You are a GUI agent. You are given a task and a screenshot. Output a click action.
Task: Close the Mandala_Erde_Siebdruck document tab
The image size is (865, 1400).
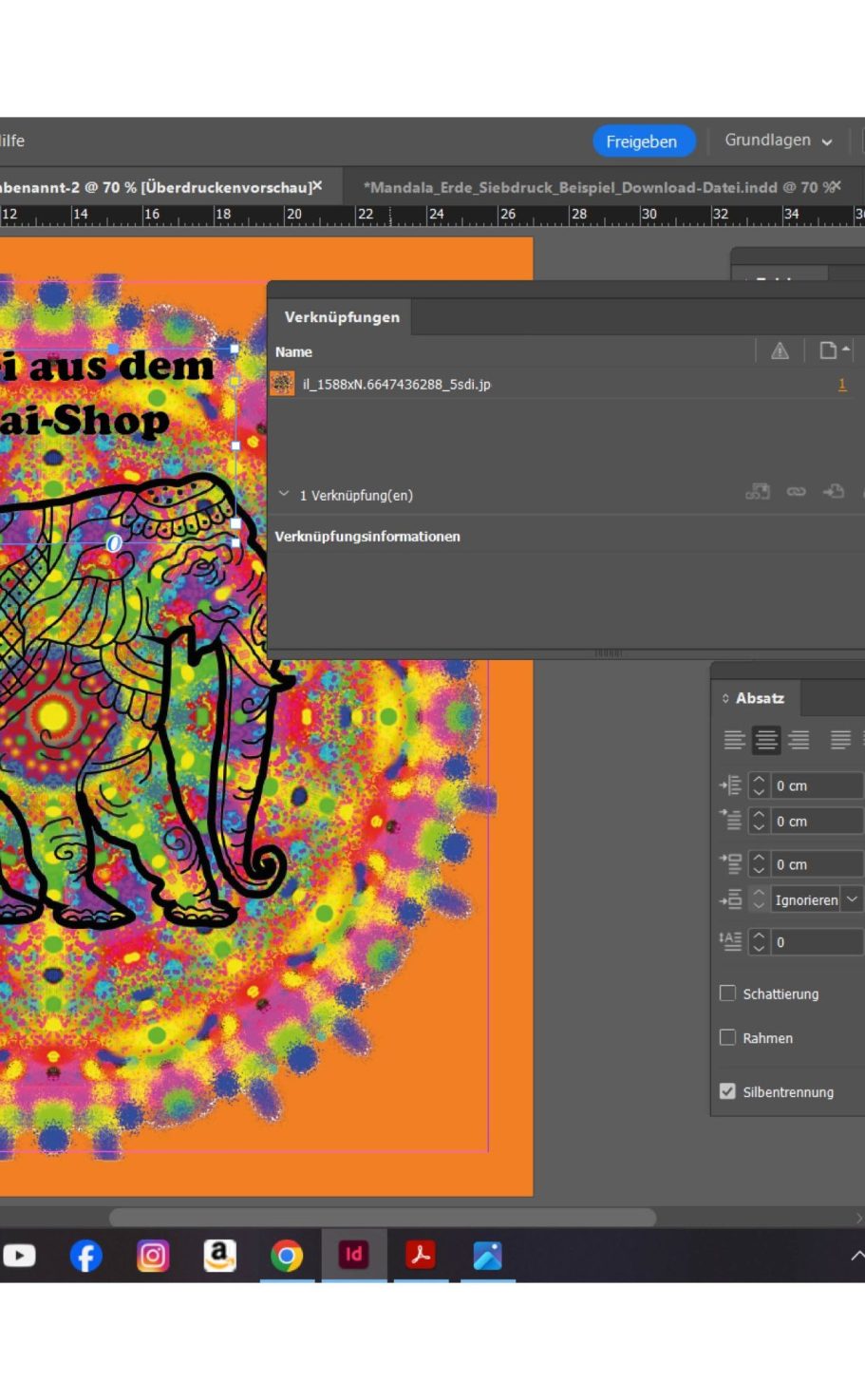pos(837,186)
